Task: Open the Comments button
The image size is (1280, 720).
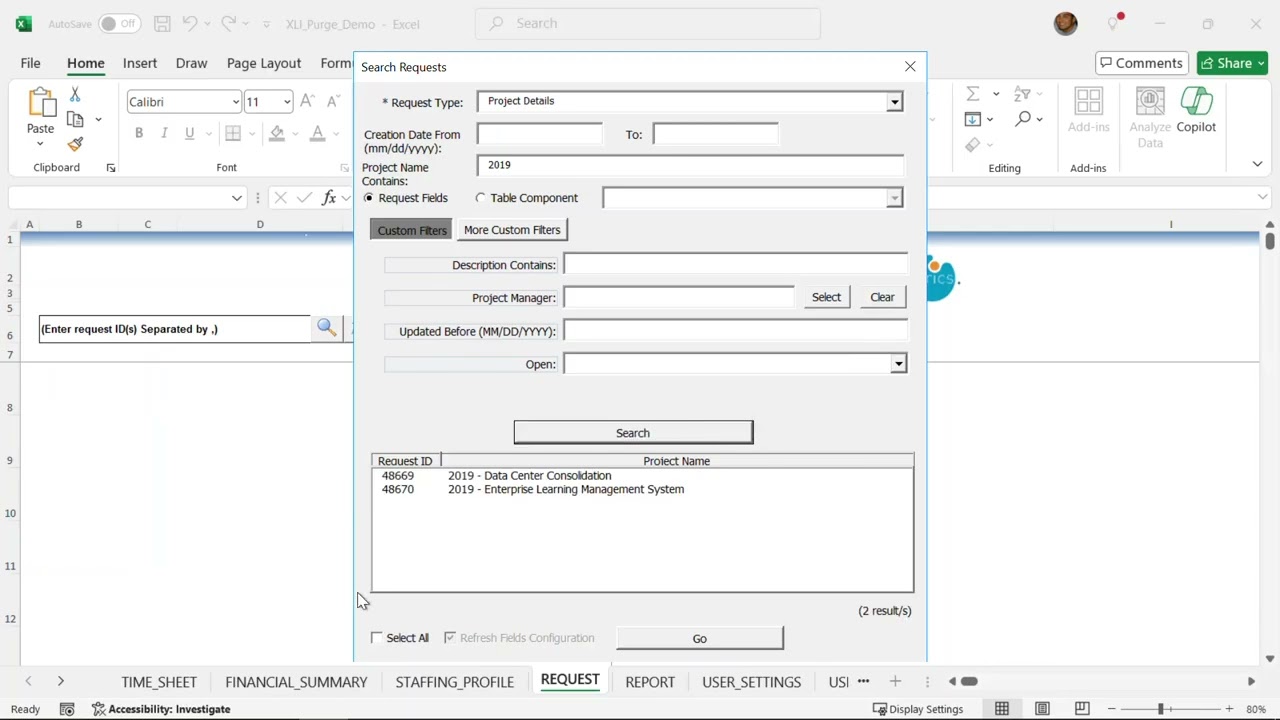Action: pyautogui.click(x=1142, y=63)
